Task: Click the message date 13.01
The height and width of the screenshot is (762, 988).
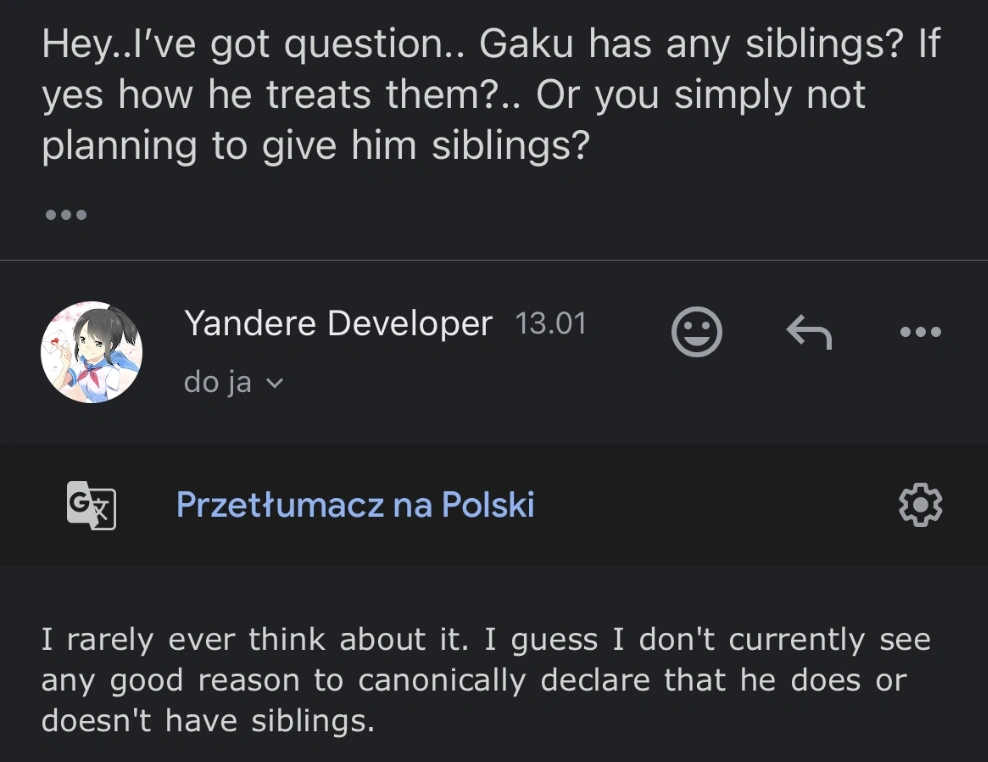Action: [x=550, y=324]
